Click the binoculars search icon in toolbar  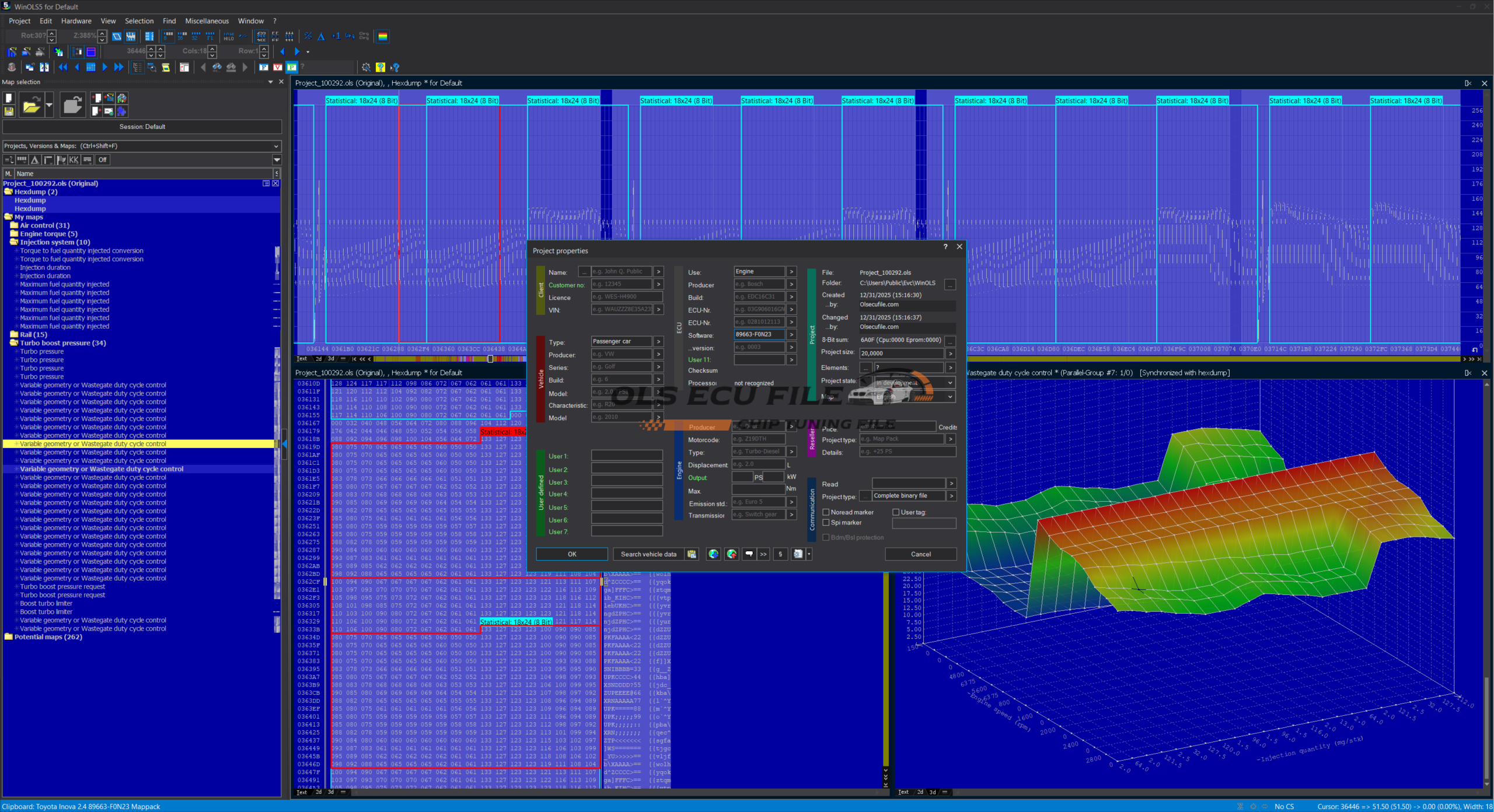217,67
